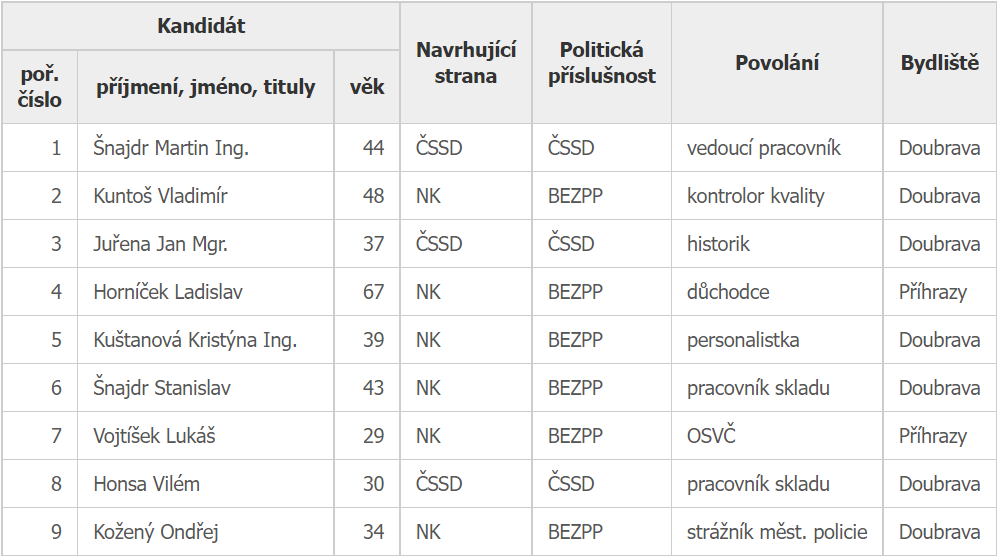The width and height of the screenshot is (998, 557).
Task: Click candidate Horníček Ladislav
Action: coord(168,292)
